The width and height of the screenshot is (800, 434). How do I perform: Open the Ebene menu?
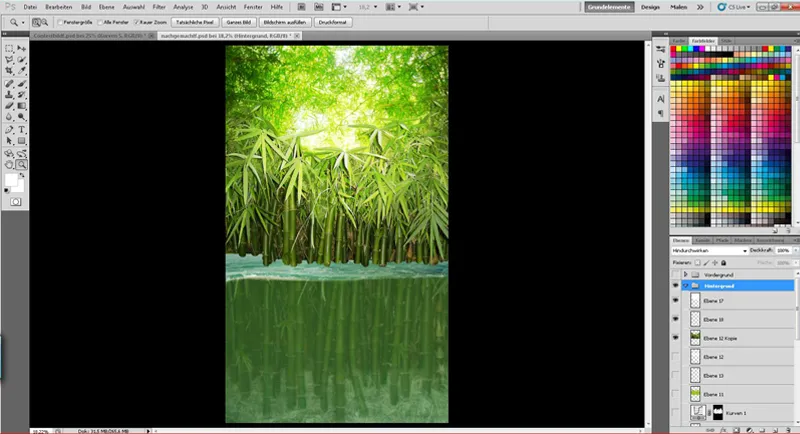point(107,7)
